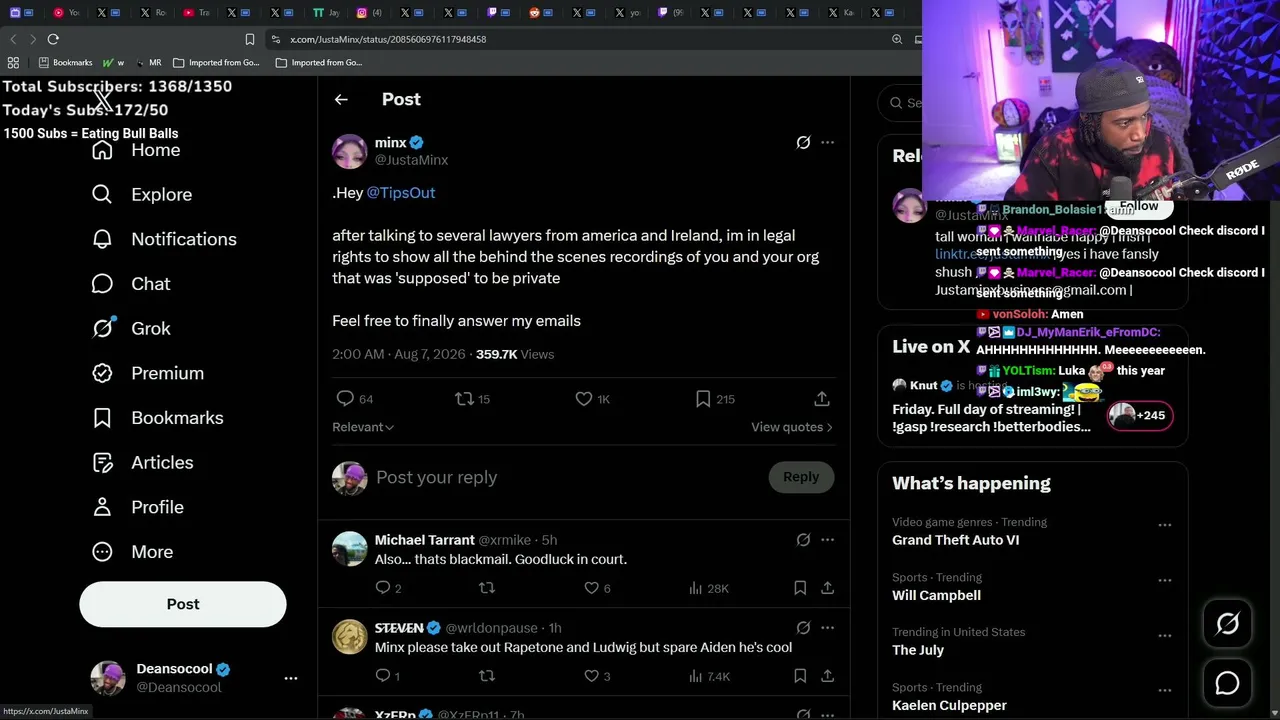Open options for Kaelen Culpepper trend
This screenshot has width=1280, height=720.
(x=1165, y=690)
